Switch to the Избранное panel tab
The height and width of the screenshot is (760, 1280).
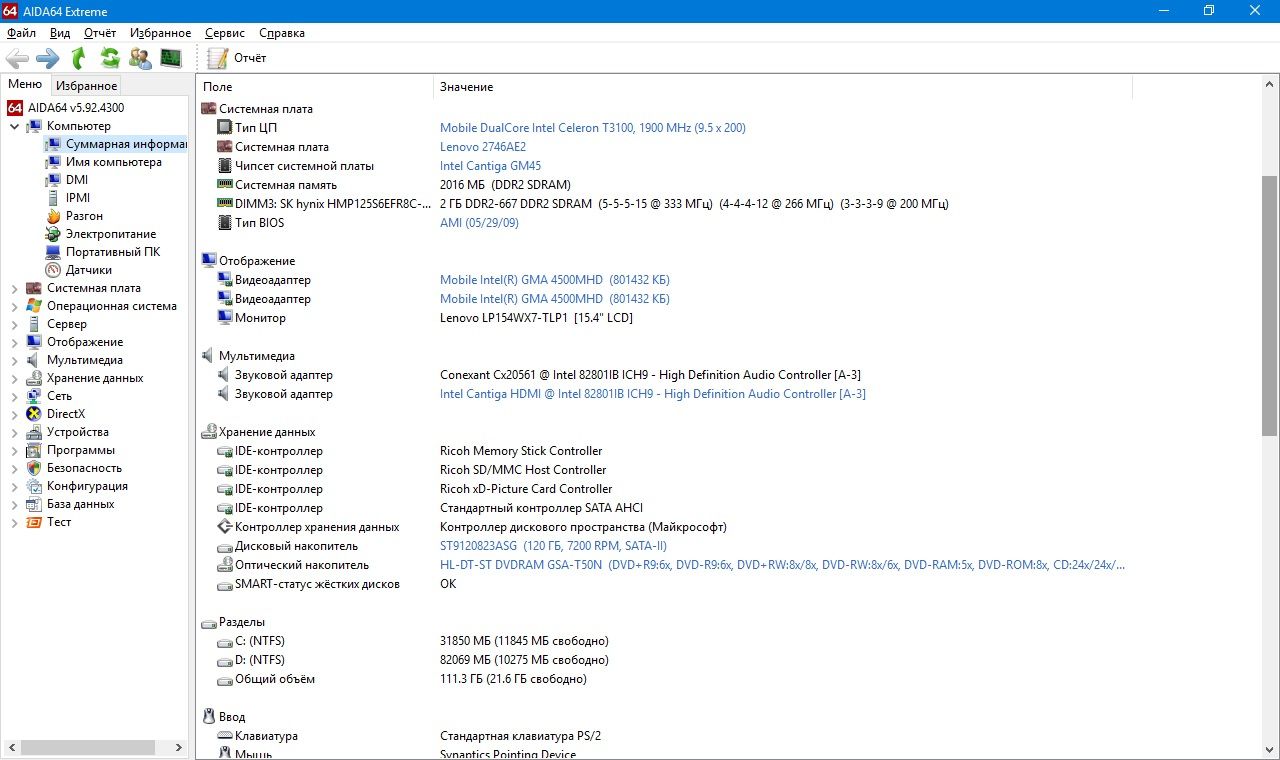click(x=87, y=86)
